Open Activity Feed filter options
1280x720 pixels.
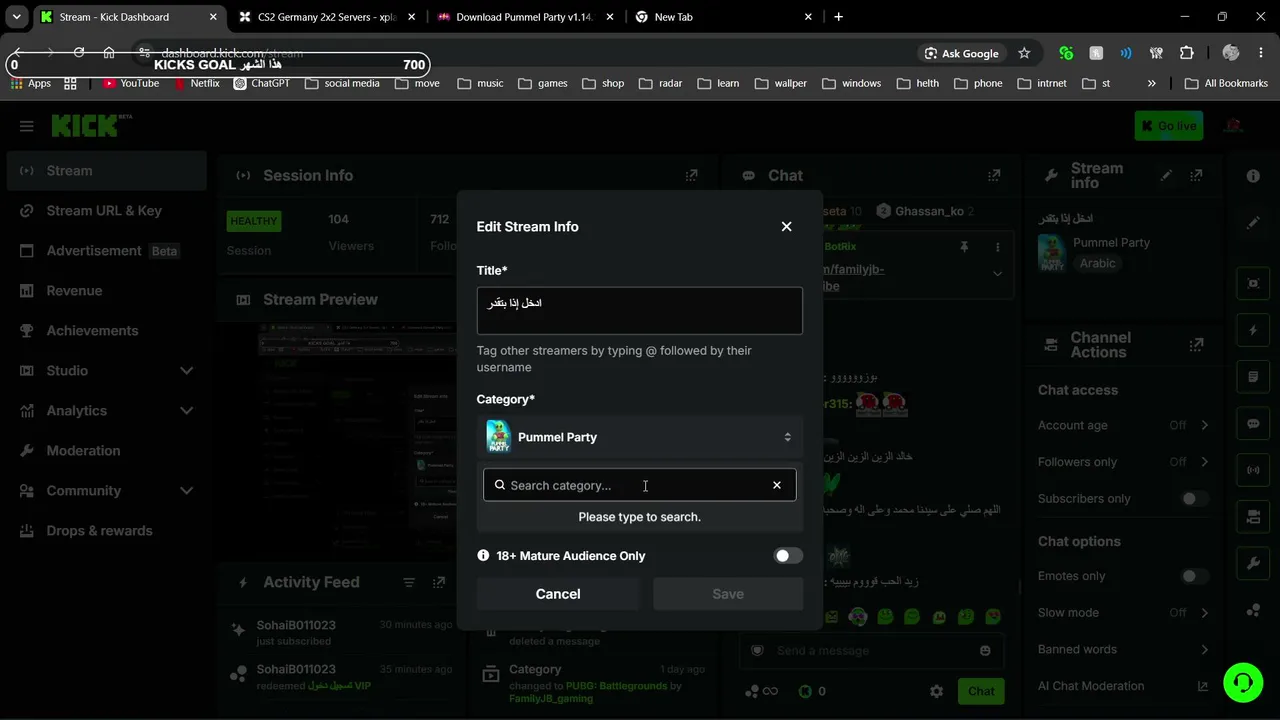[x=409, y=582]
